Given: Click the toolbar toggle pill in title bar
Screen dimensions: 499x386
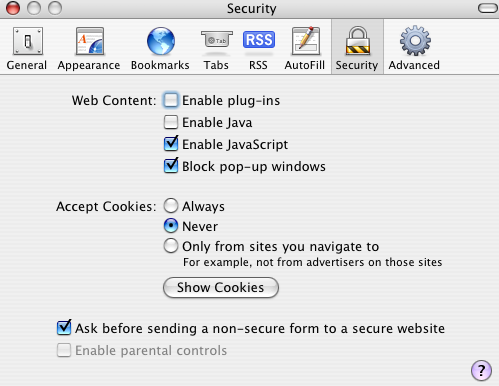Looking at the screenshot, I should point(488,8).
